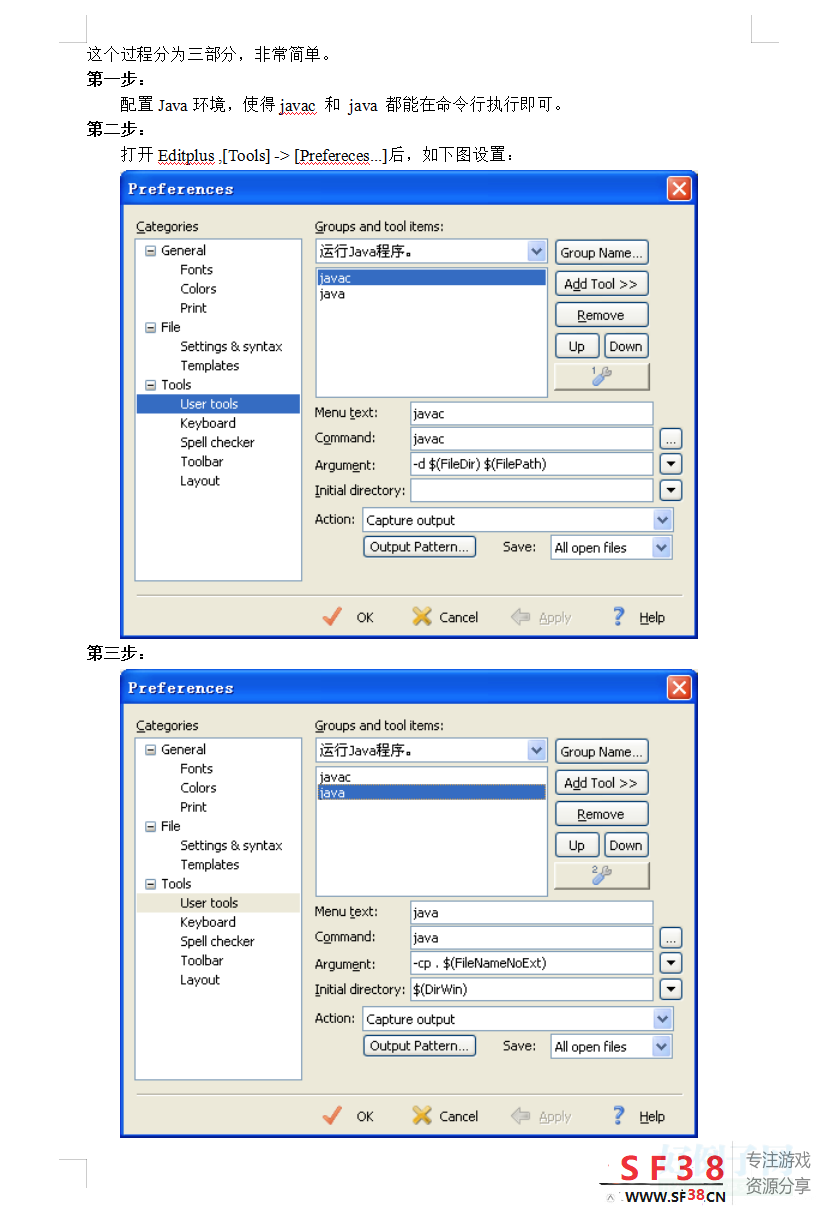The image size is (826, 1206).
Task: Open Argument dropdown arrow next to '-d $(FileDir) $(FilePath)'
Action: coord(671,464)
